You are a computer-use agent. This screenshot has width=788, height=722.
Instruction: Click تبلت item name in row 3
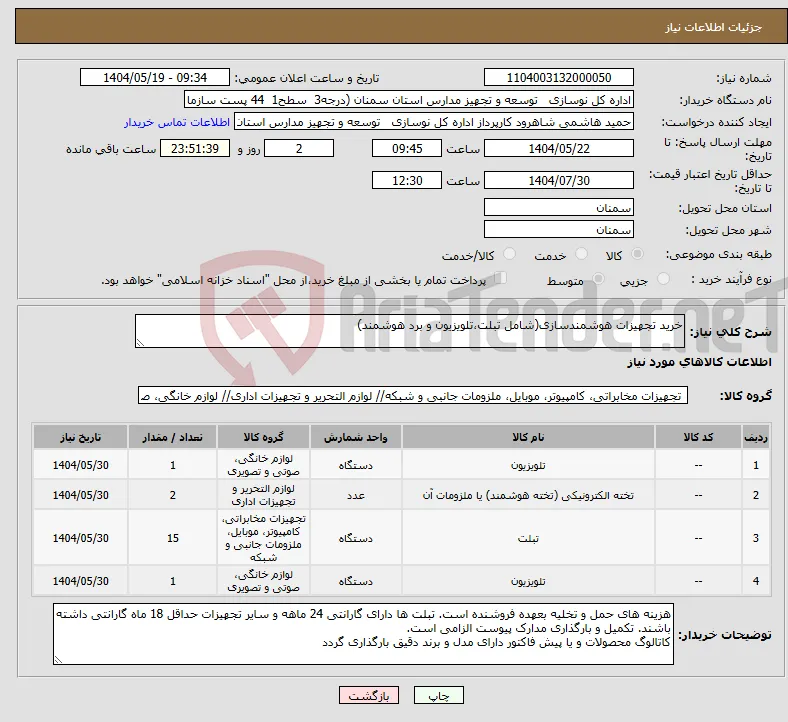point(528,538)
